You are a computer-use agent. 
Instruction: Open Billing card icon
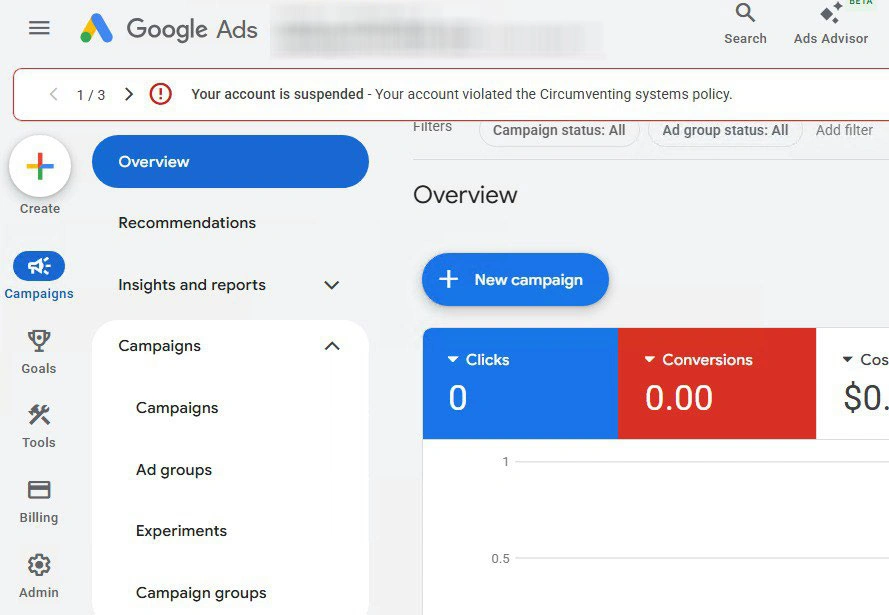pyautogui.click(x=39, y=490)
